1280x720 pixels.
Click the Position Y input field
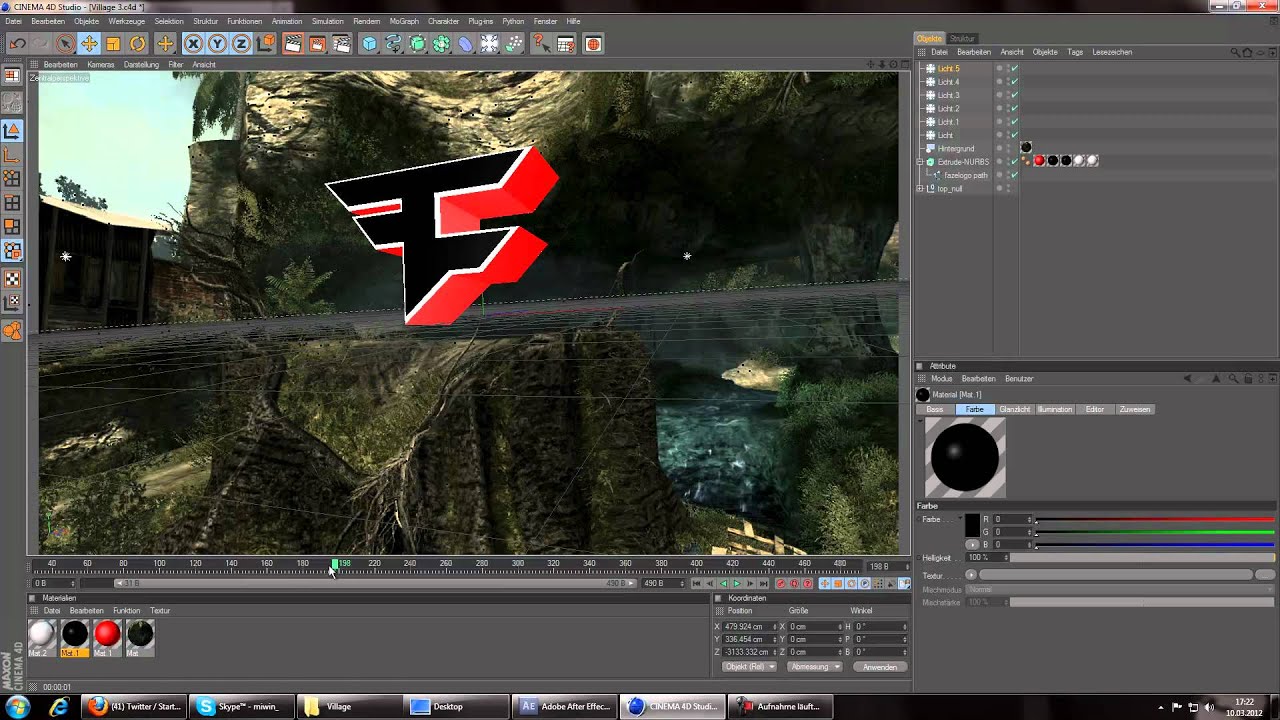pyautogui.click(x=748, y=639)
